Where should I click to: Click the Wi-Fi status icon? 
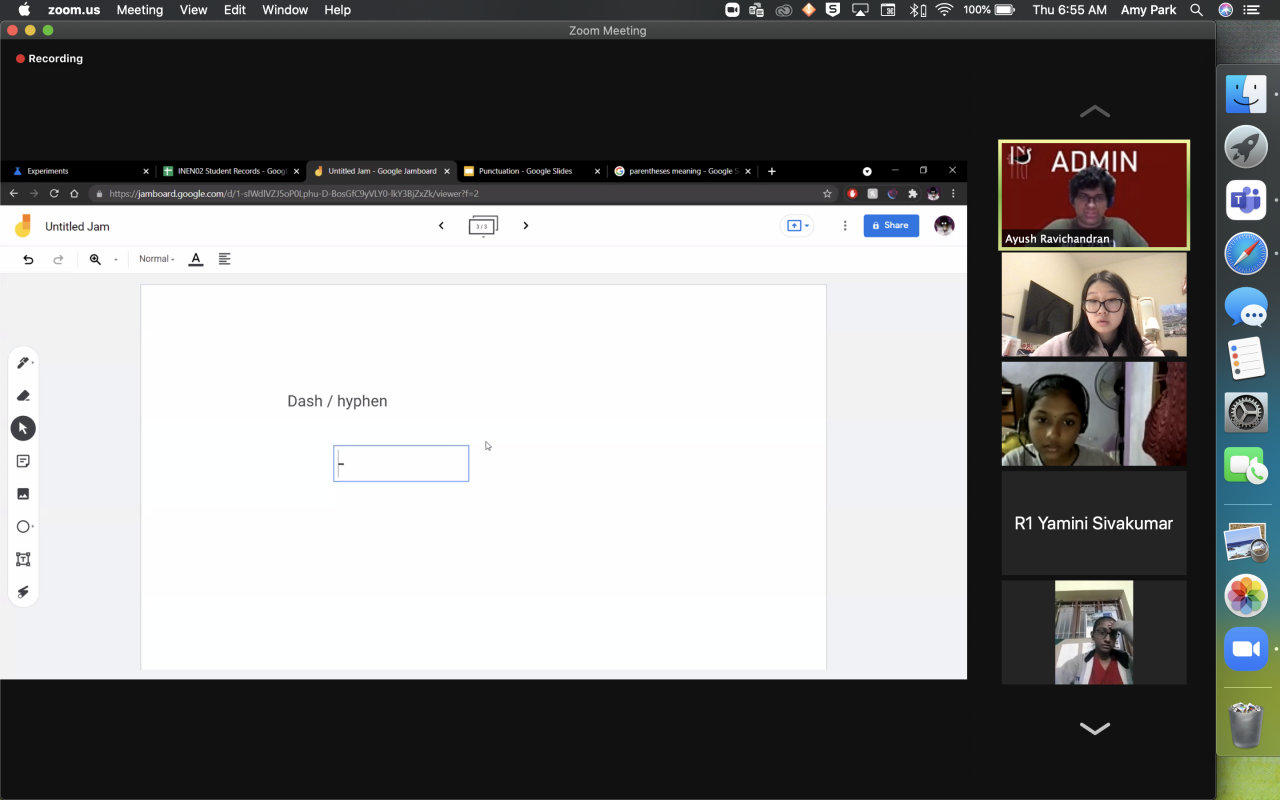944,10
